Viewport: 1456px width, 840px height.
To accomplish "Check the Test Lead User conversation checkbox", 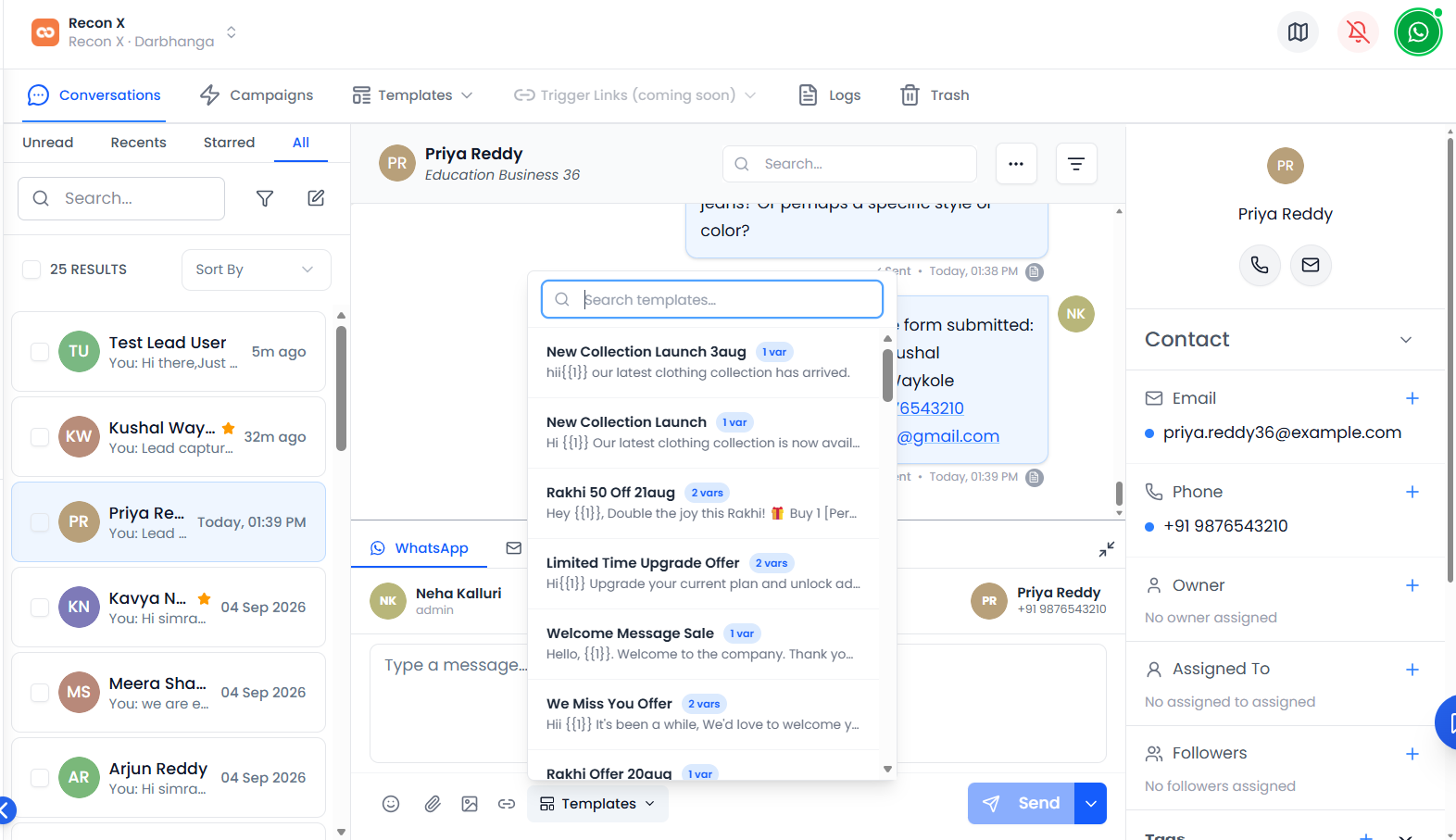I will coord(40,352).
